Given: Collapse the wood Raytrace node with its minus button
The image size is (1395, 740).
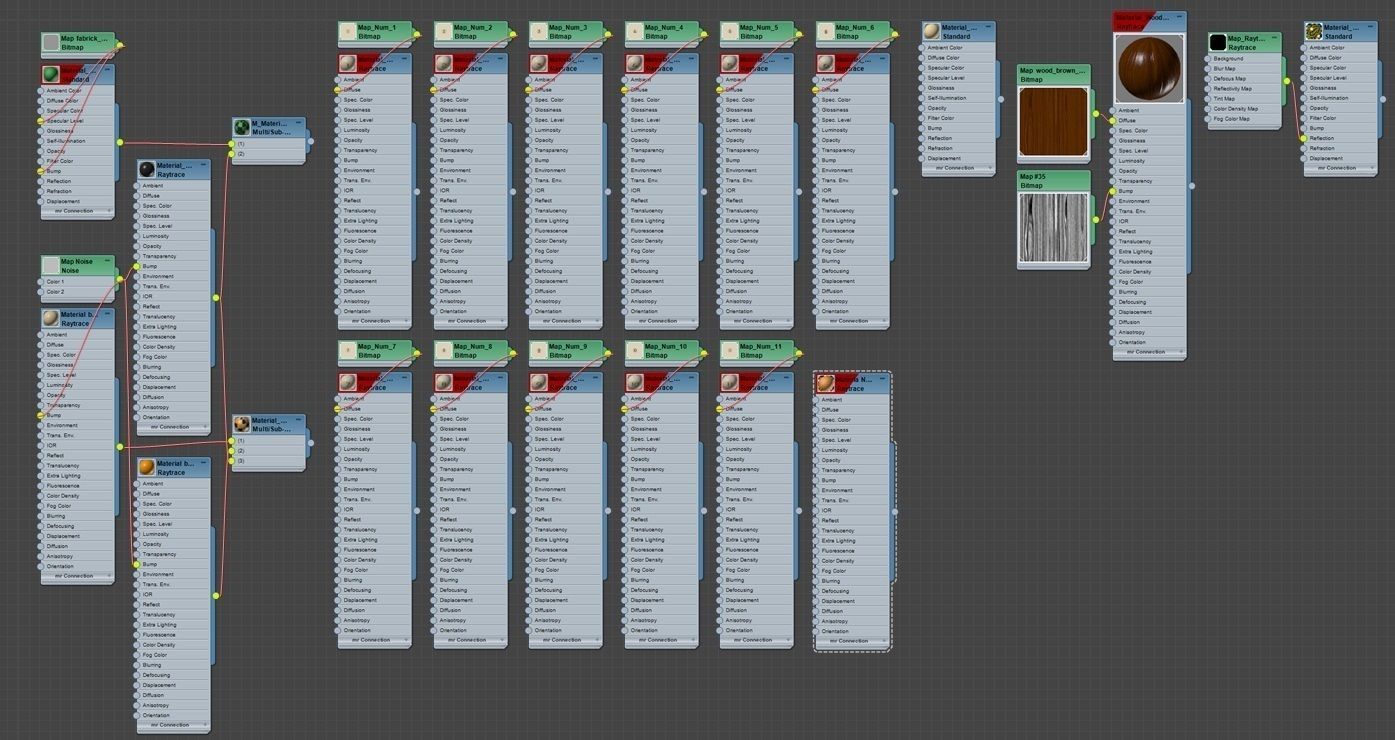Looking at the screenshot, I should 1179,17.
